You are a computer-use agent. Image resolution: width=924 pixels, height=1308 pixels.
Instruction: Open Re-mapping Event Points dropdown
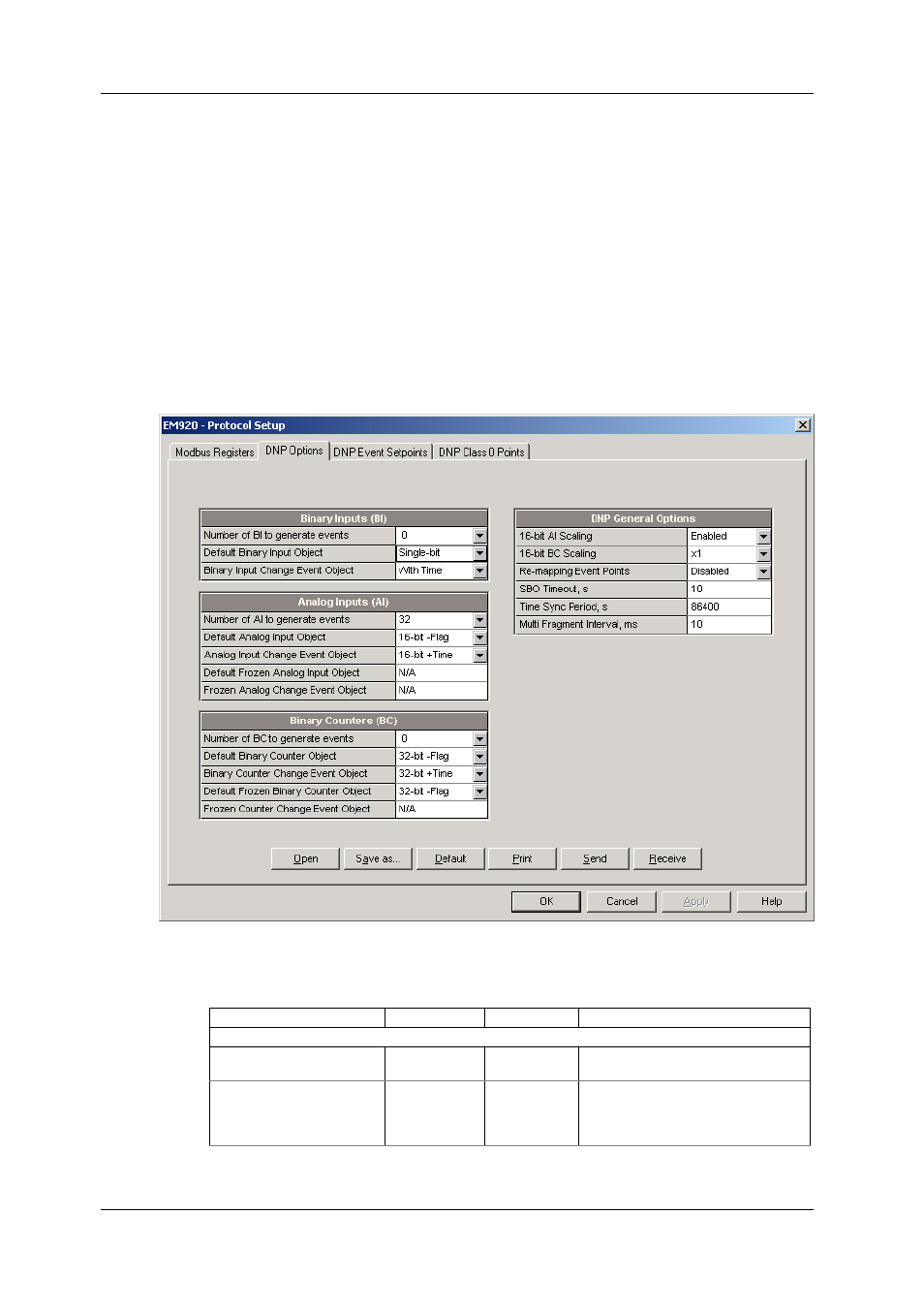(763, 572)
